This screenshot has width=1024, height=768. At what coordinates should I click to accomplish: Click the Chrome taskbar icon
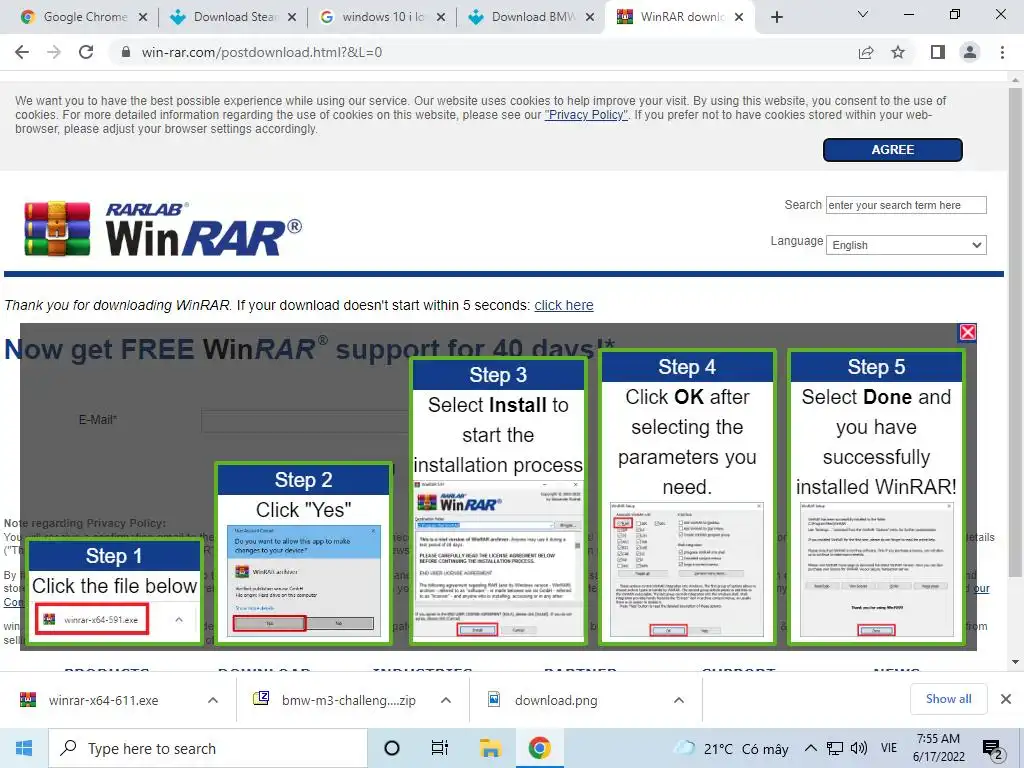click(x=539, y=748)
